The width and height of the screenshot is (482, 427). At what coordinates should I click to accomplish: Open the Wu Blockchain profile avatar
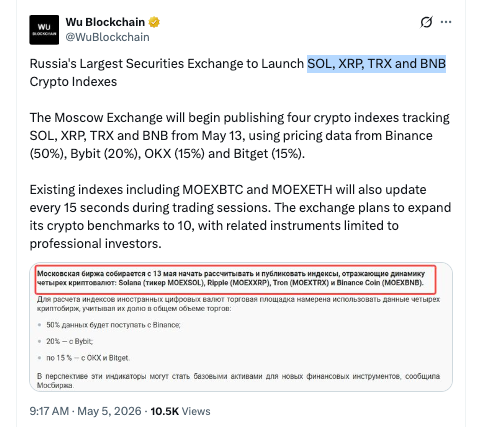[44, 30]
